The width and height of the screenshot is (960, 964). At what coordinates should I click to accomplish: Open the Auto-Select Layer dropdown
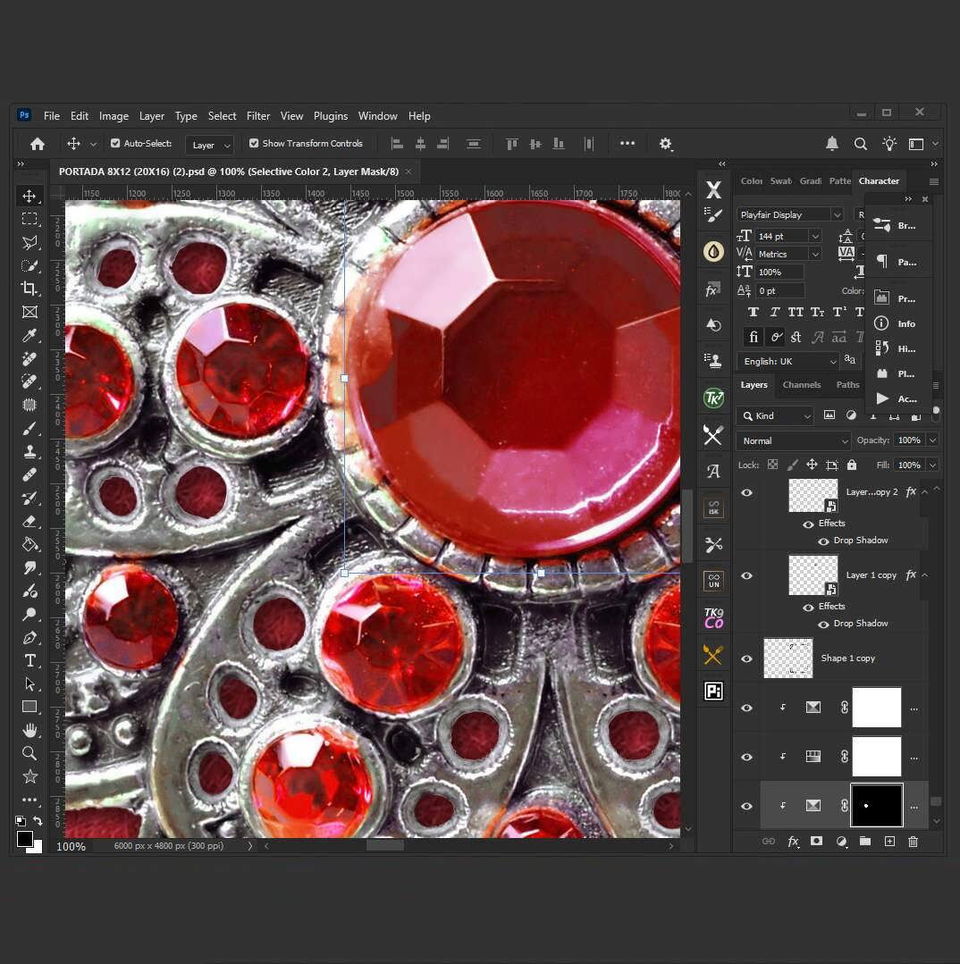click(x=210, y=145)
